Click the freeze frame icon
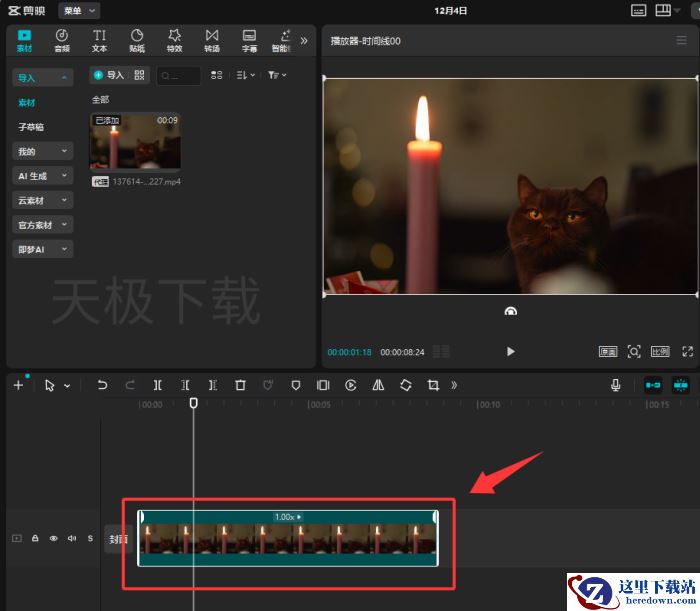700x611 pixels. [323, 385]
